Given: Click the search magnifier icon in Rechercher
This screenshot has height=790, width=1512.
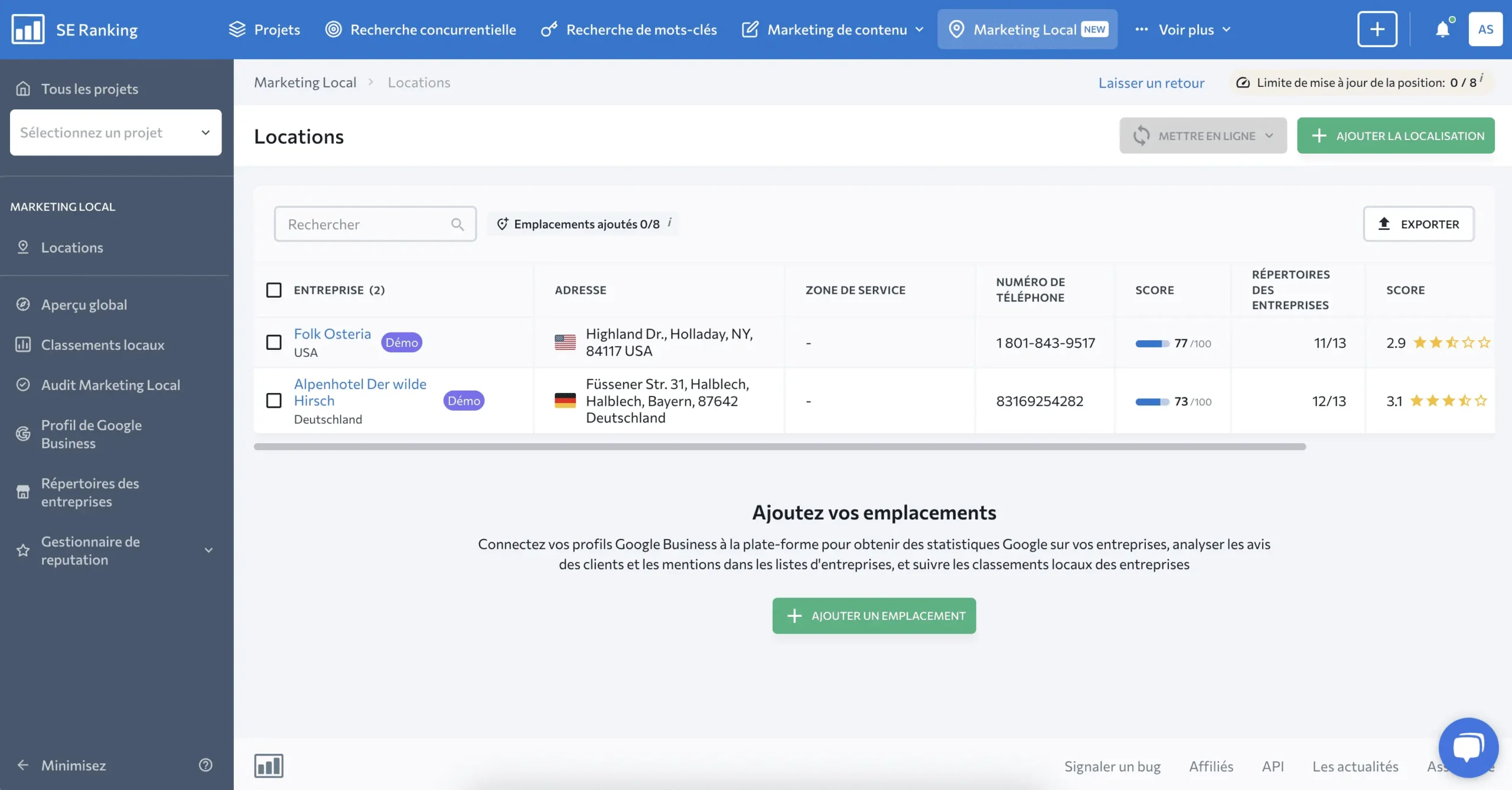Looking at the screenshot, I should (457, 225).
